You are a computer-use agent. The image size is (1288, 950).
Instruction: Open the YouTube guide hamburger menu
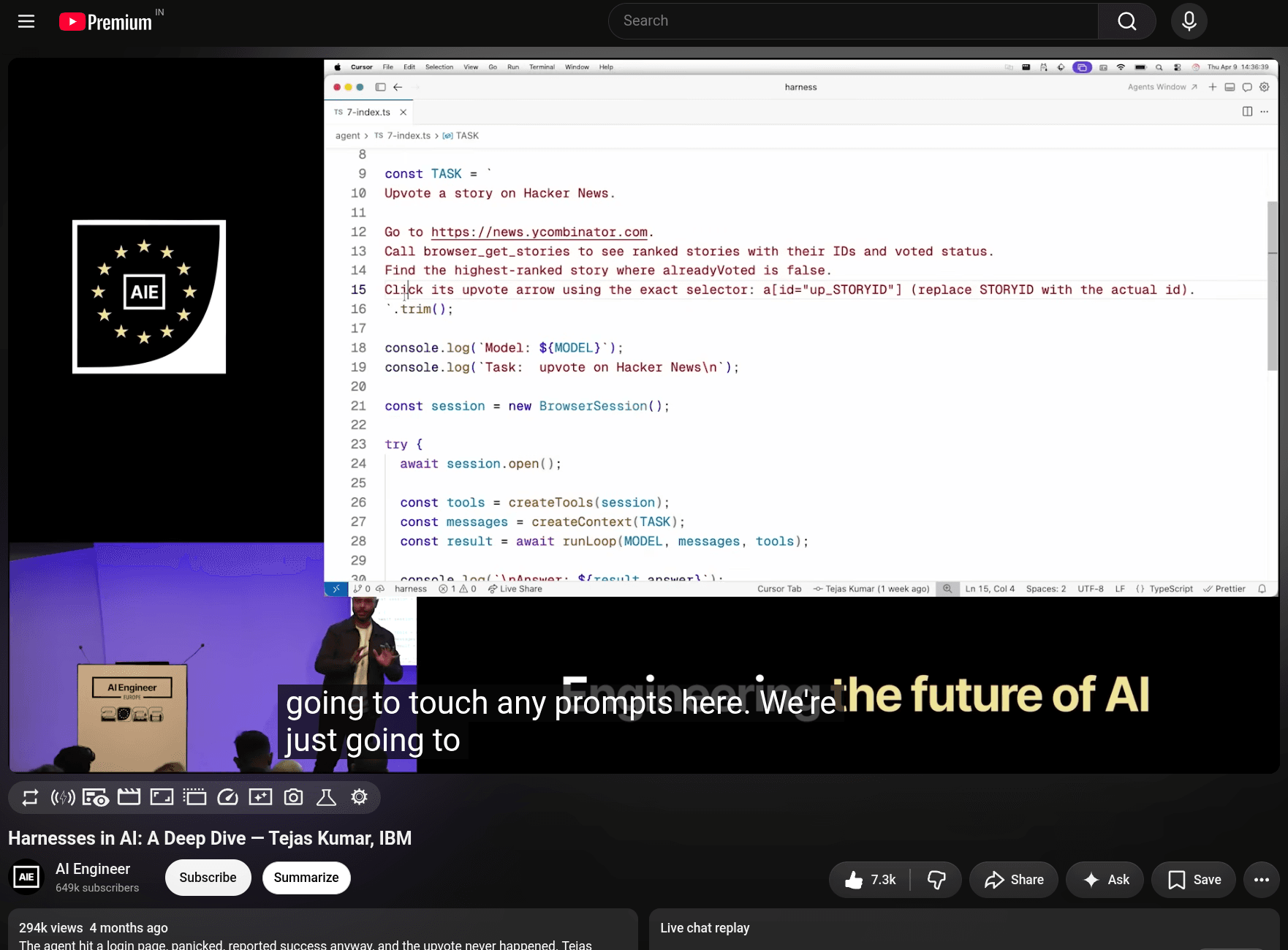click(x=26, y=21)
